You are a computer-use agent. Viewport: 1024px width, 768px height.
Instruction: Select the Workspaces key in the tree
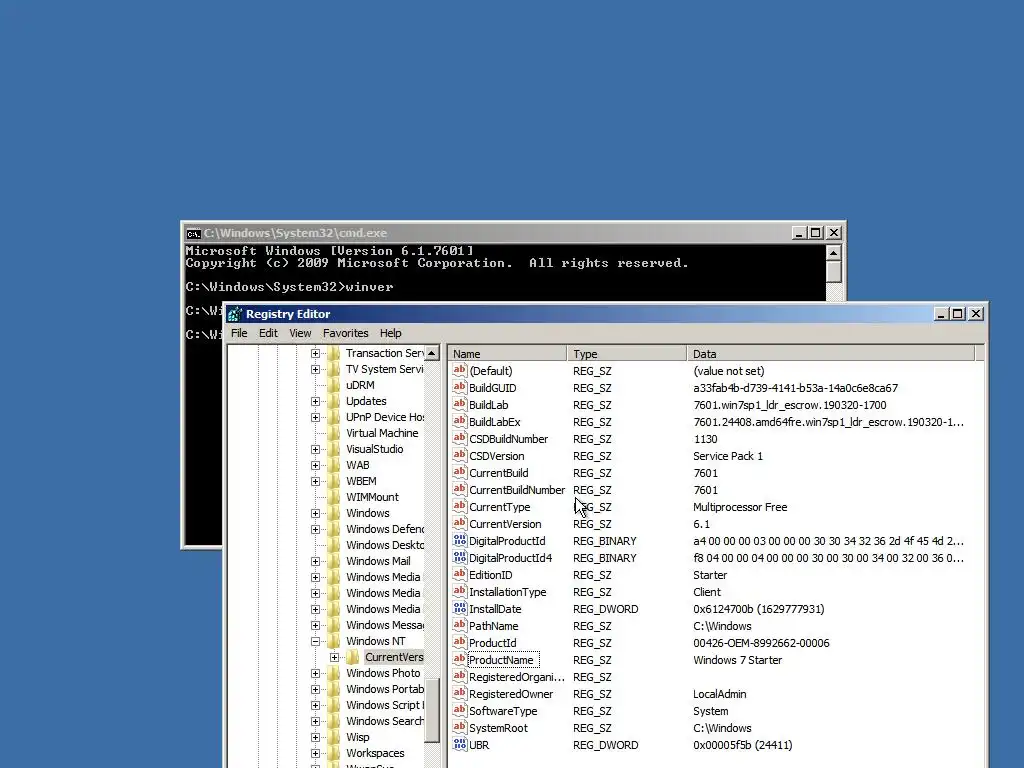tap(375, 753)
